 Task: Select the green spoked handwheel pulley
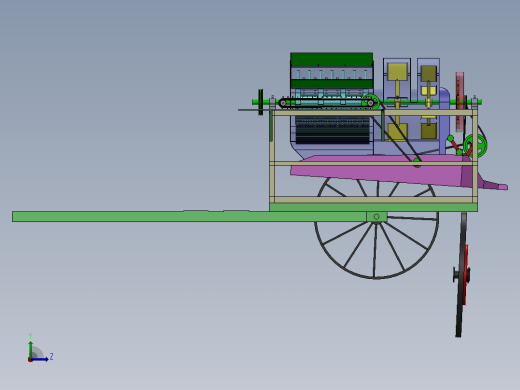(x=475, y=146)
